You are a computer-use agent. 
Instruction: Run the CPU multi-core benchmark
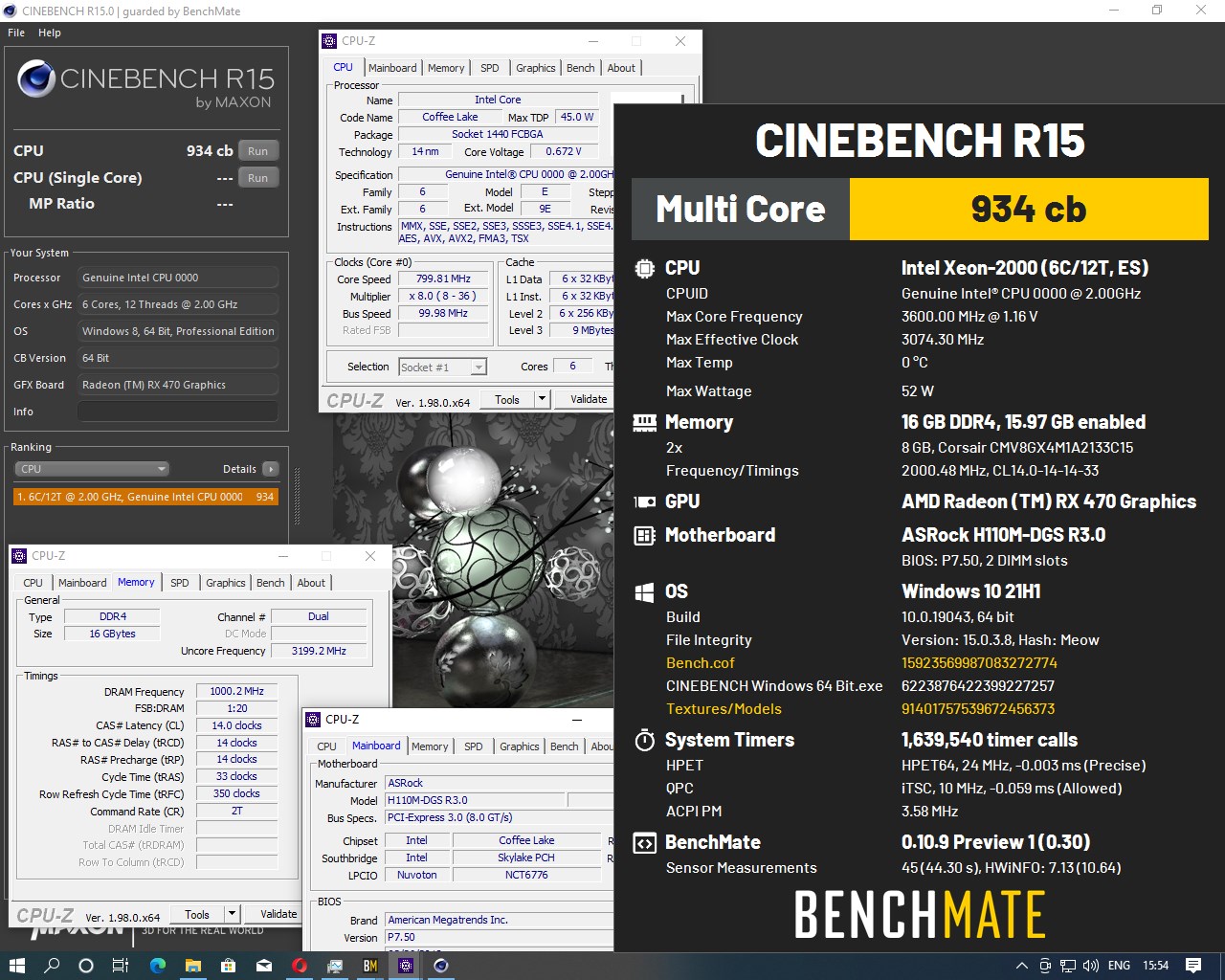click(x=258, y=151)
